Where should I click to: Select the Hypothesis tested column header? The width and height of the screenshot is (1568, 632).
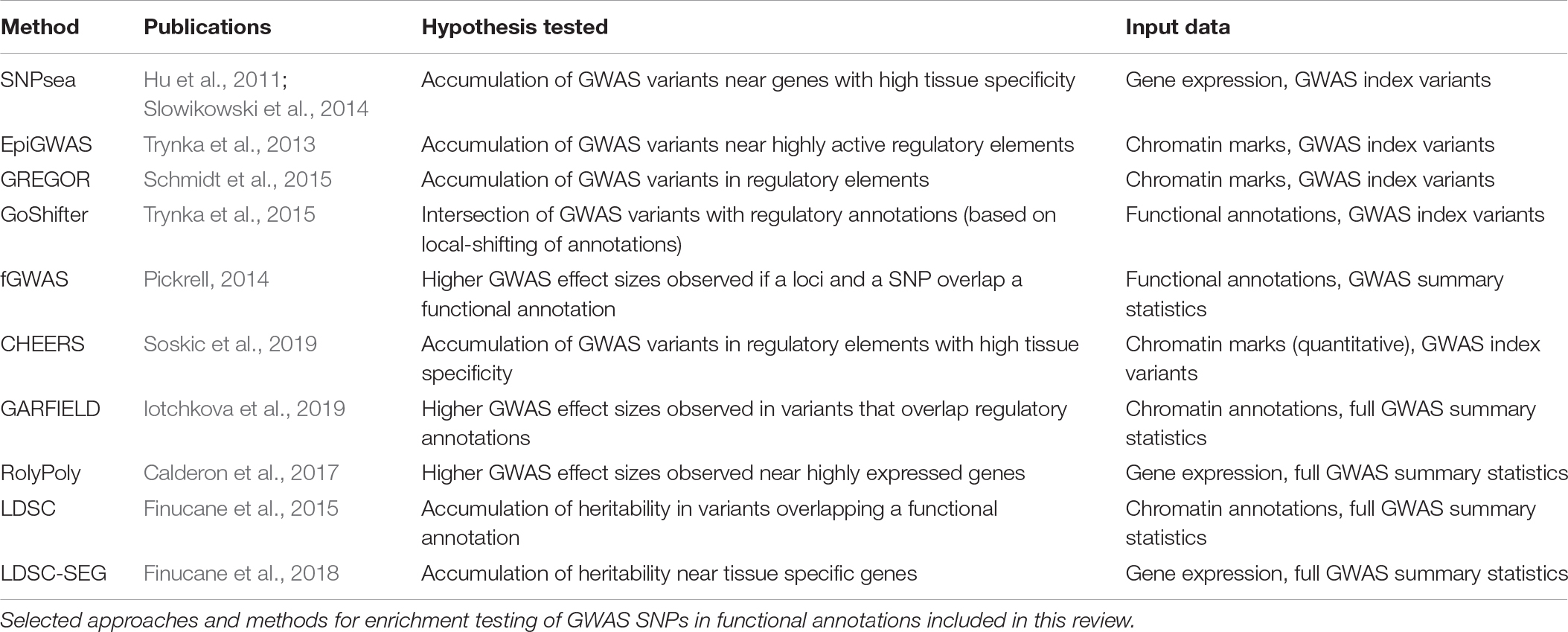514,27
